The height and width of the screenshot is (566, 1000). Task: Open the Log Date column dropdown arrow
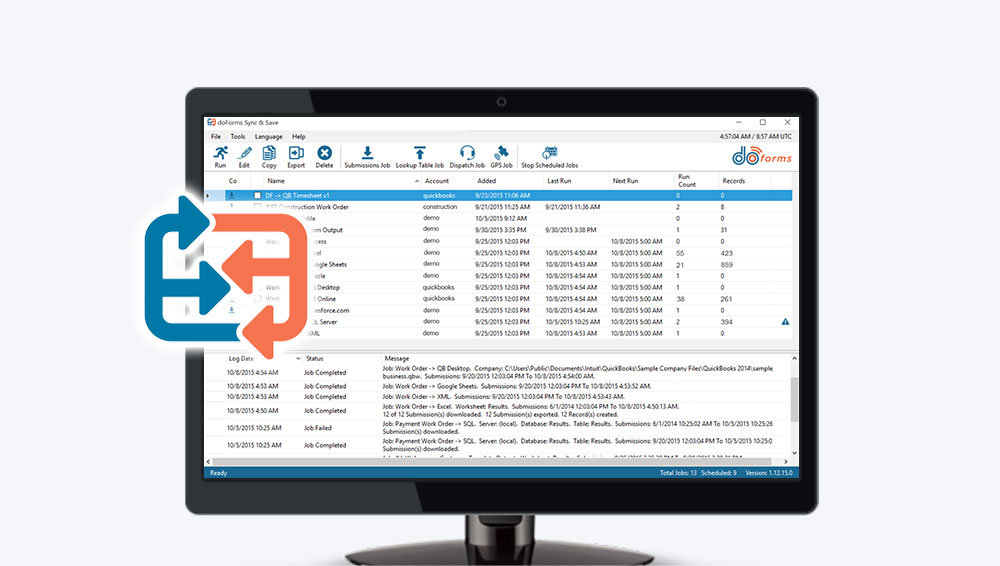click(x=298, y=359)
